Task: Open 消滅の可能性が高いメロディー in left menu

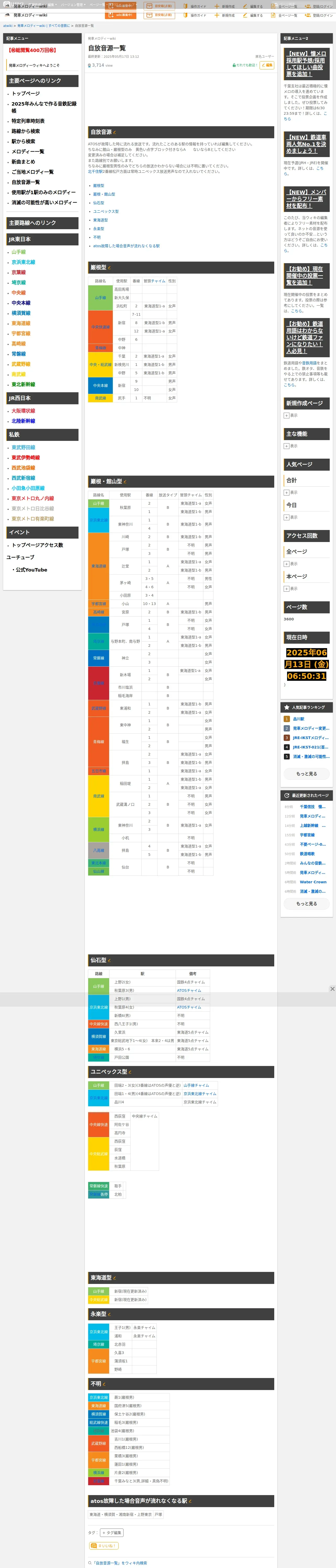Action: tap(44, 203)
